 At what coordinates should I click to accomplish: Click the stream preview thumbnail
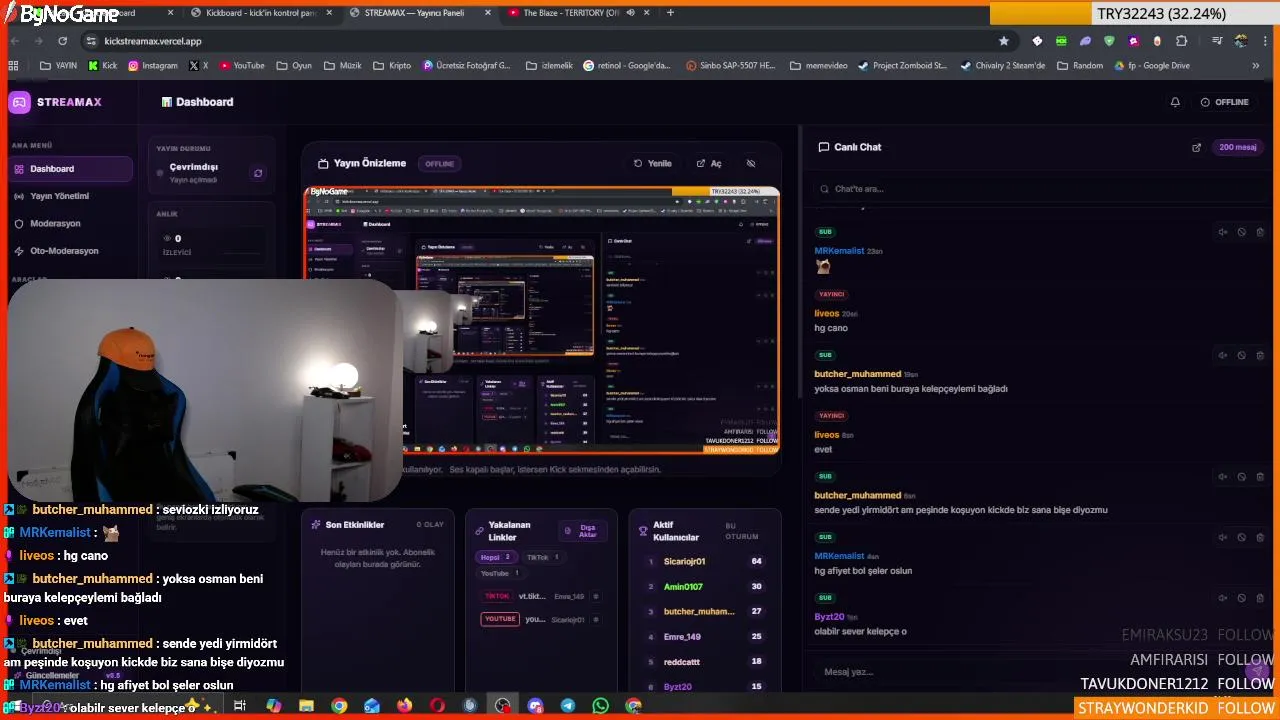tap(541, 320)
